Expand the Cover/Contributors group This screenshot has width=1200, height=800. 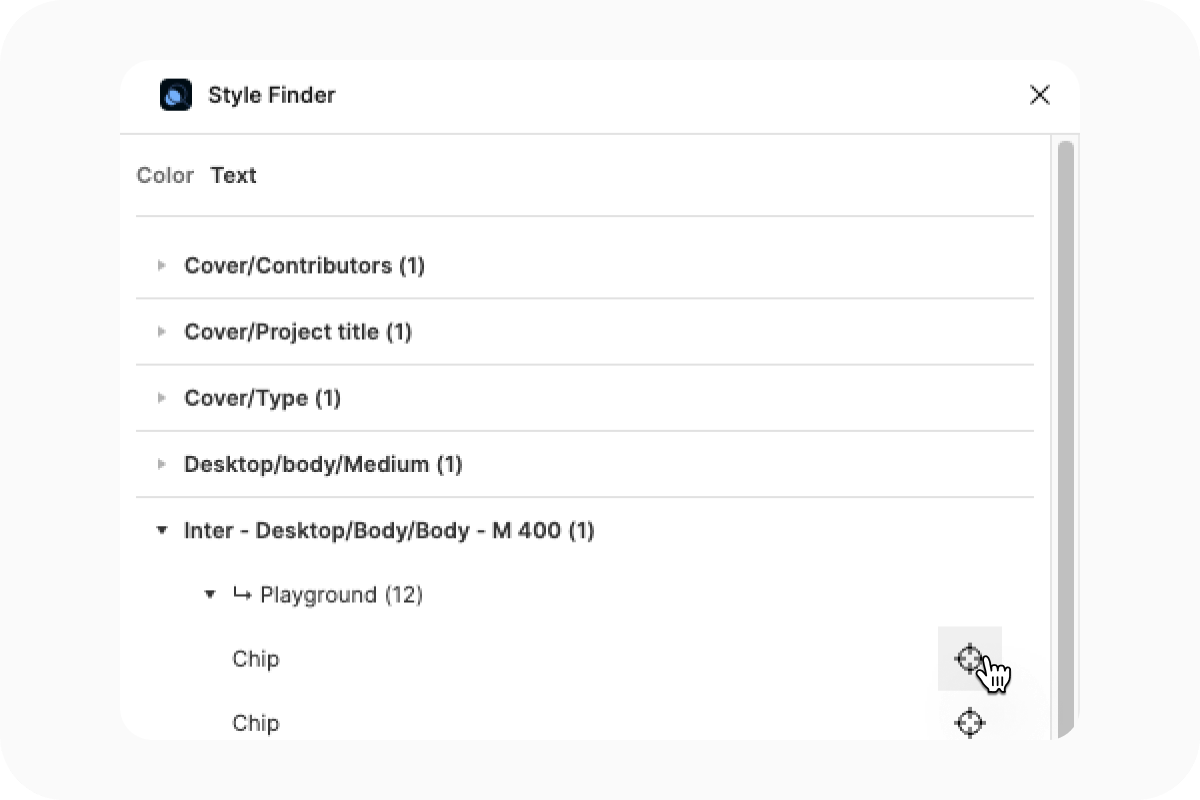pyautogui.click(x=162, y=265)
